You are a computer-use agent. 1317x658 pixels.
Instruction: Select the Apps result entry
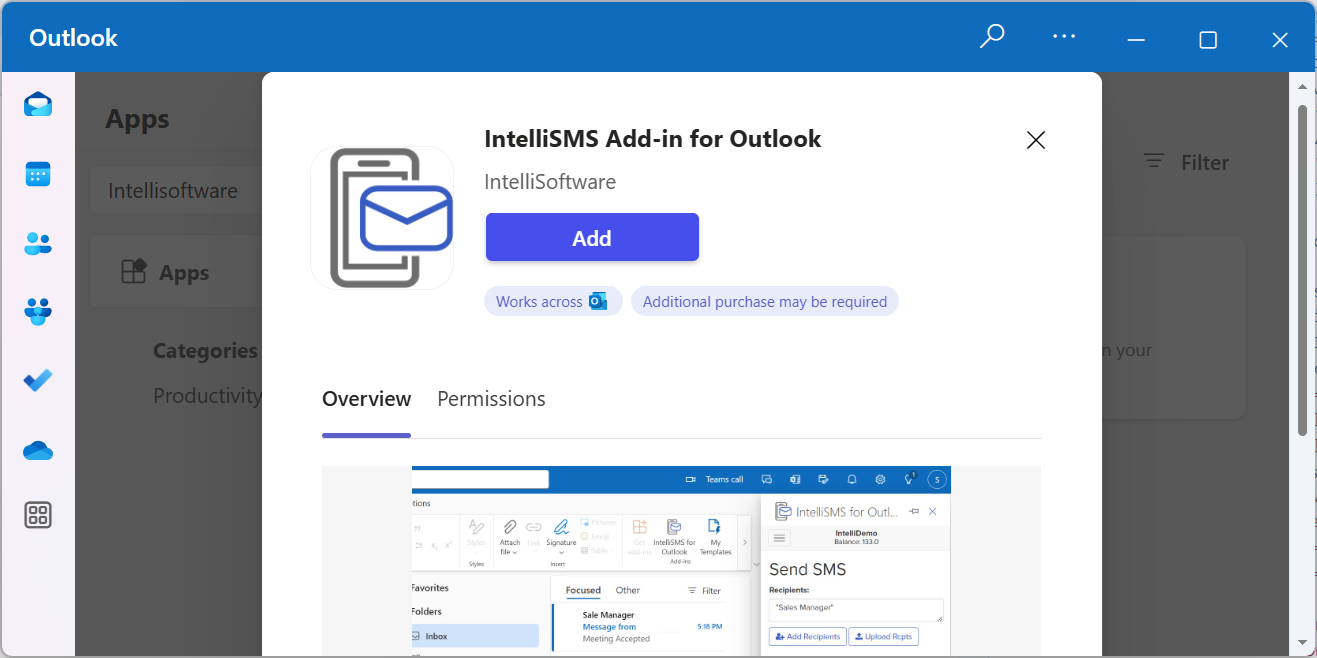click(x=185, y=271)
